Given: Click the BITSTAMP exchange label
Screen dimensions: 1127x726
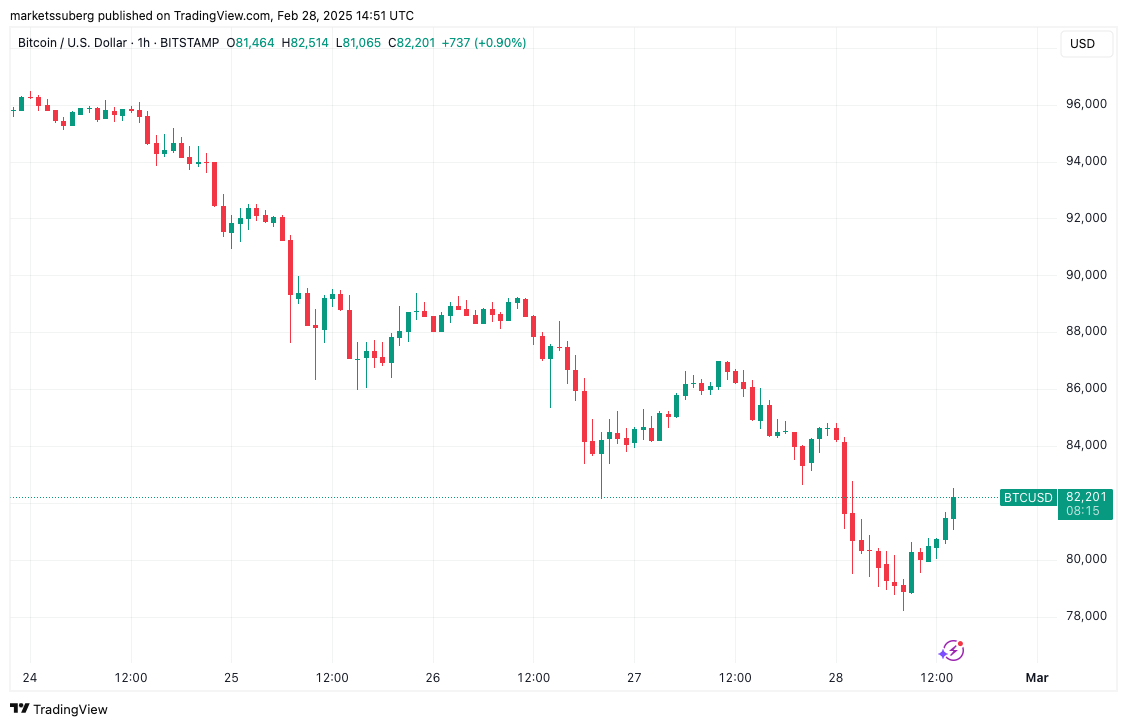Looking at the screenshot, I should (x=189, y=43).
